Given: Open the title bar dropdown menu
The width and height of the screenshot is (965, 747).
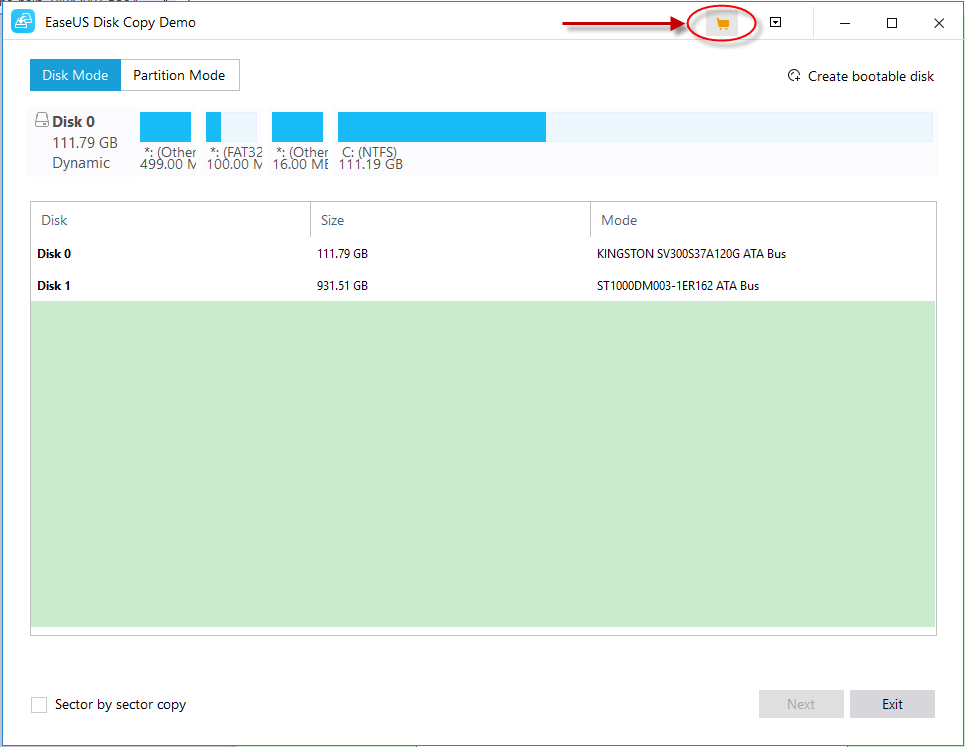Looking at the screenshot, I should (x=775, y=23).
